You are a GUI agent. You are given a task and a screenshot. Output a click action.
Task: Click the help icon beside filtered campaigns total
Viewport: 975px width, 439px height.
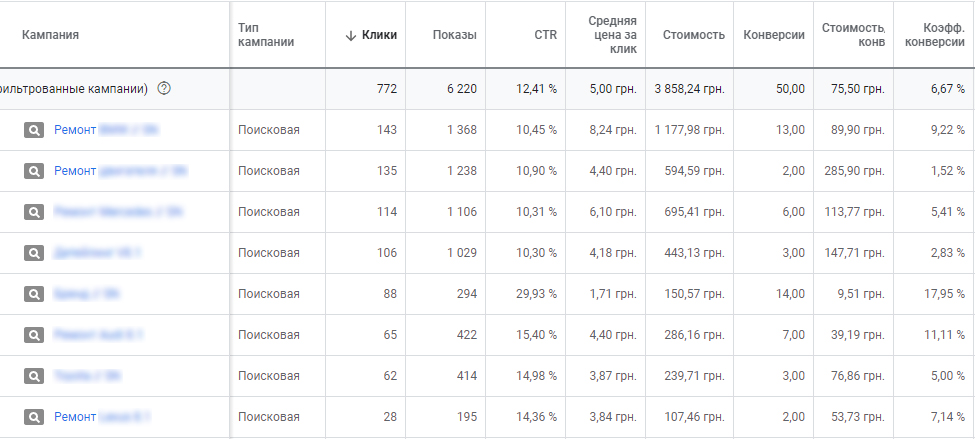point(164,88)
